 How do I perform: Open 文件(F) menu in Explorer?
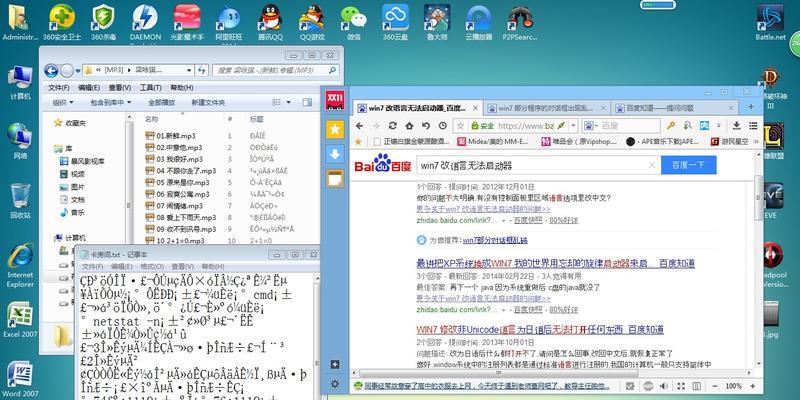pyautogui.click(x=59, y=88)
